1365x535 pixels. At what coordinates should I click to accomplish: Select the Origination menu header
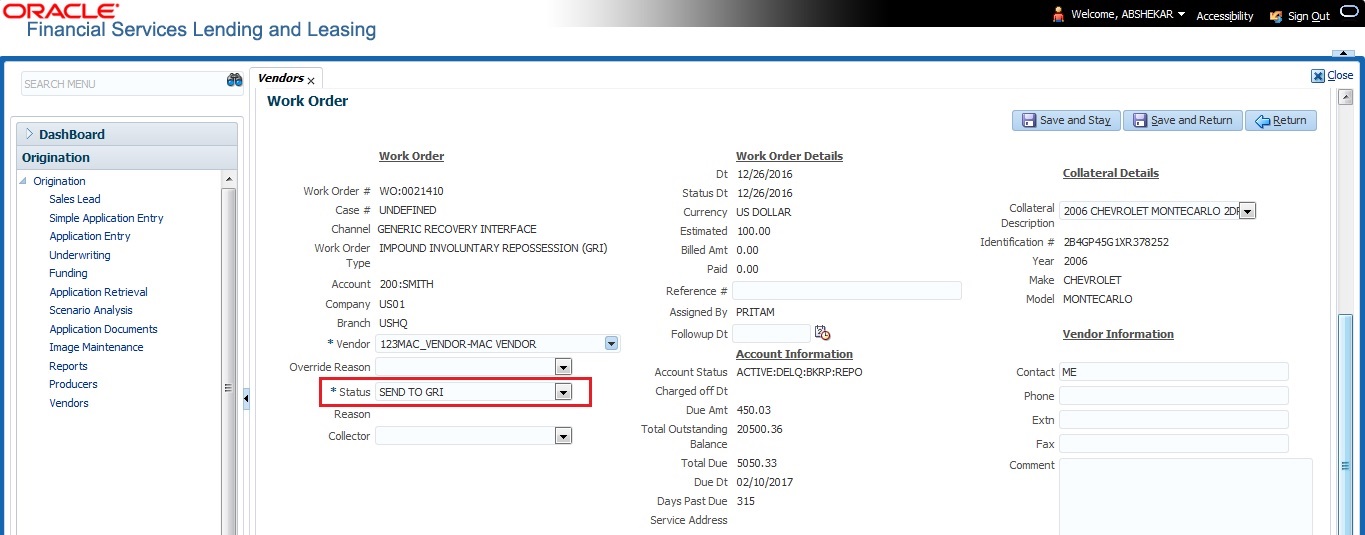click(x=128, y=157)
